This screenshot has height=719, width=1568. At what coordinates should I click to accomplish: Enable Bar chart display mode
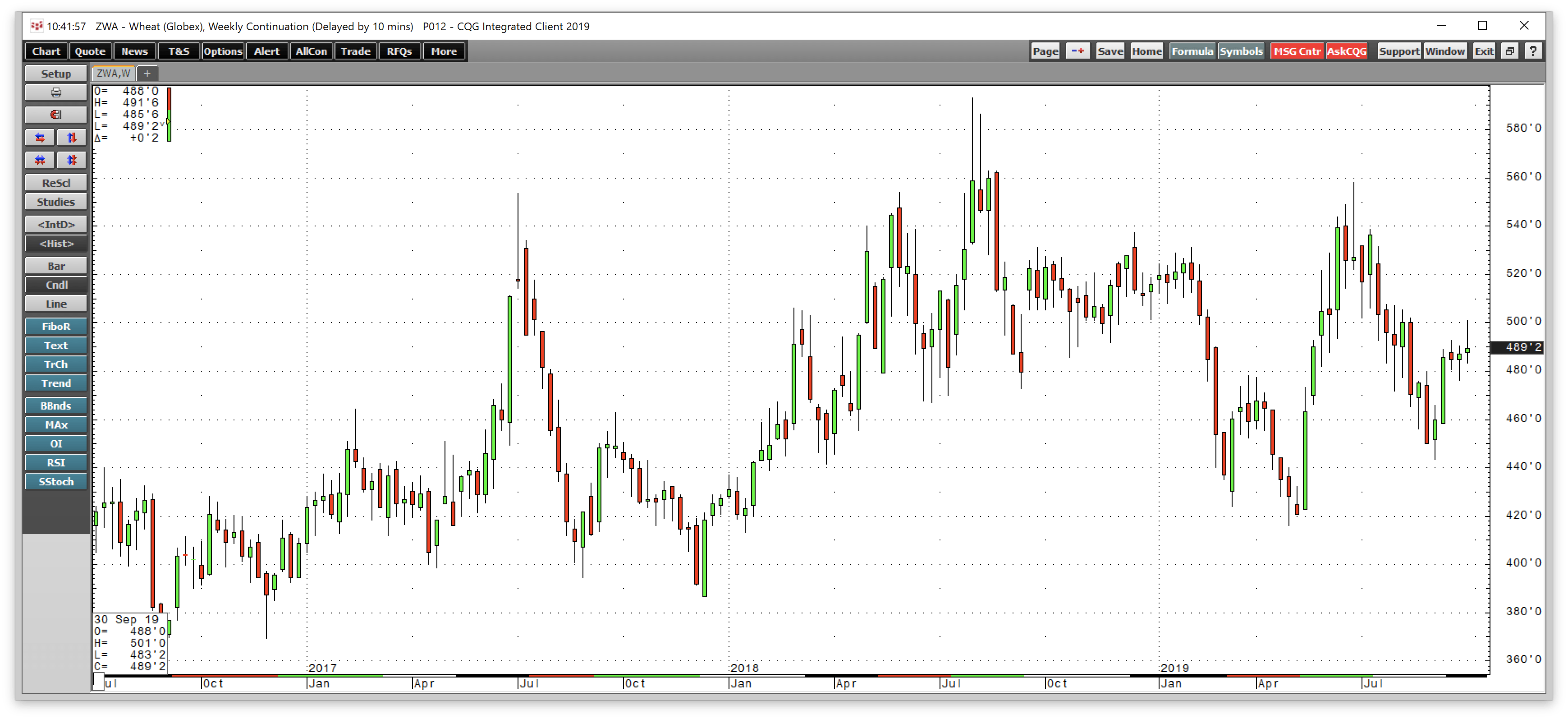56,265
